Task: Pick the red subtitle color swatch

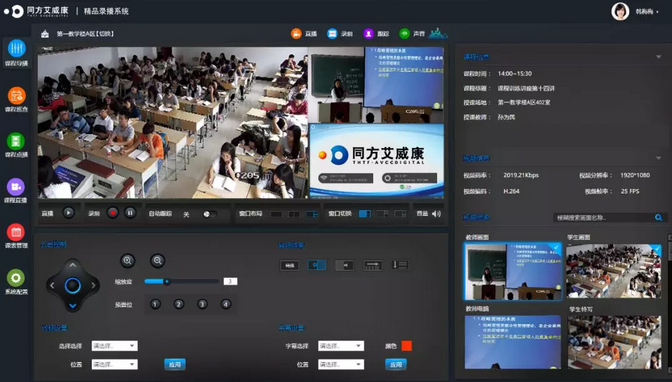Action: point(406,346)
